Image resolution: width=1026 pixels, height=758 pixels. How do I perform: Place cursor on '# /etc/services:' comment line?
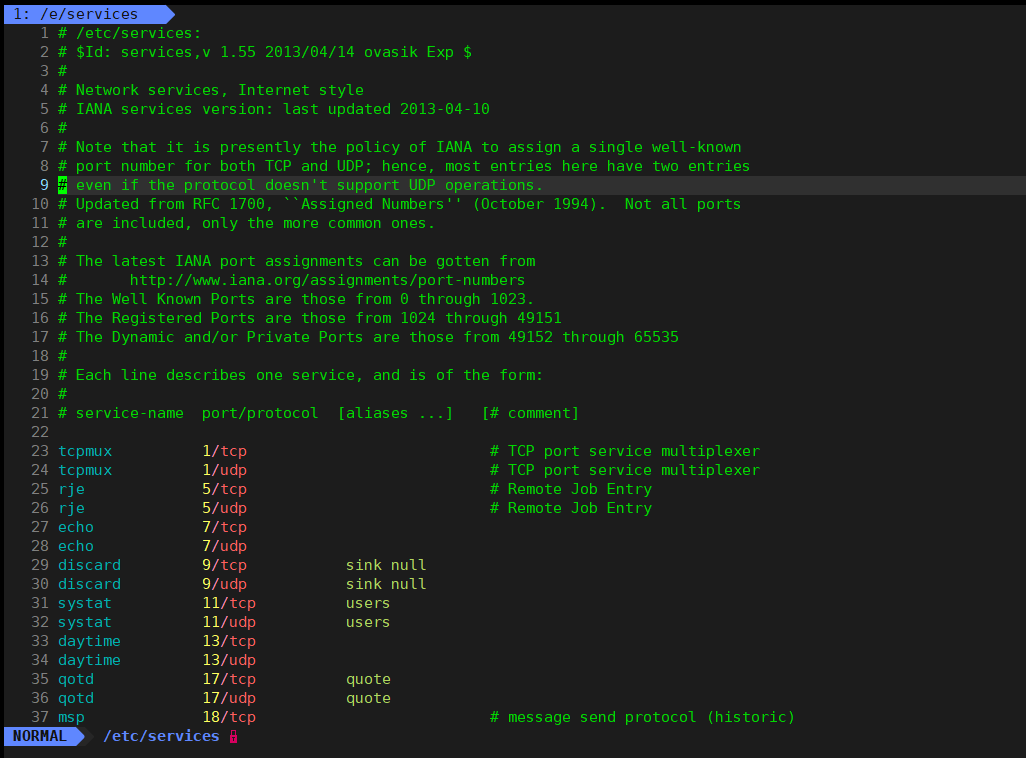(130, 33)
